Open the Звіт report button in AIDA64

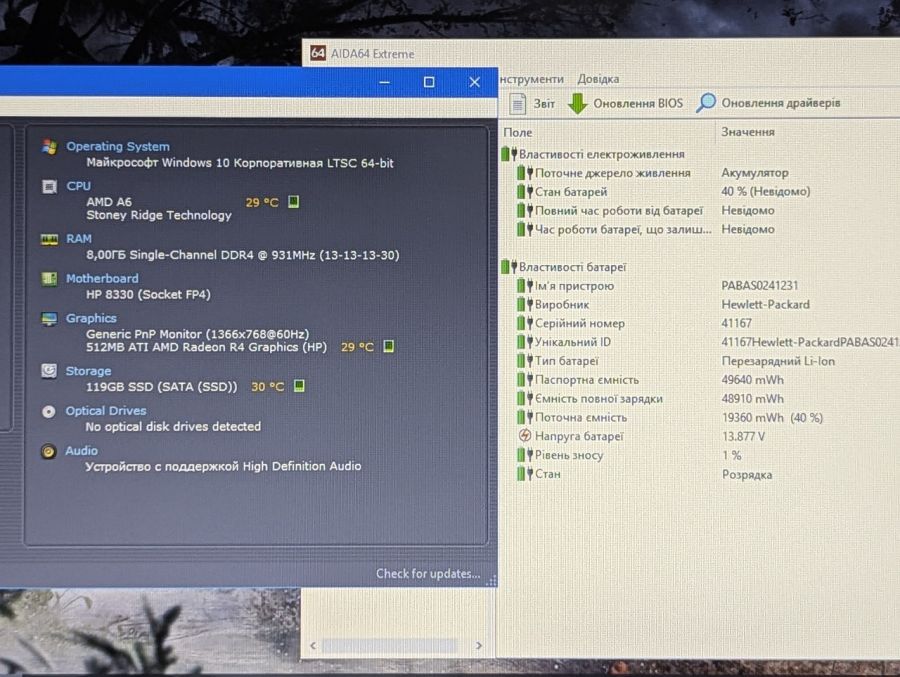(532, 103)
